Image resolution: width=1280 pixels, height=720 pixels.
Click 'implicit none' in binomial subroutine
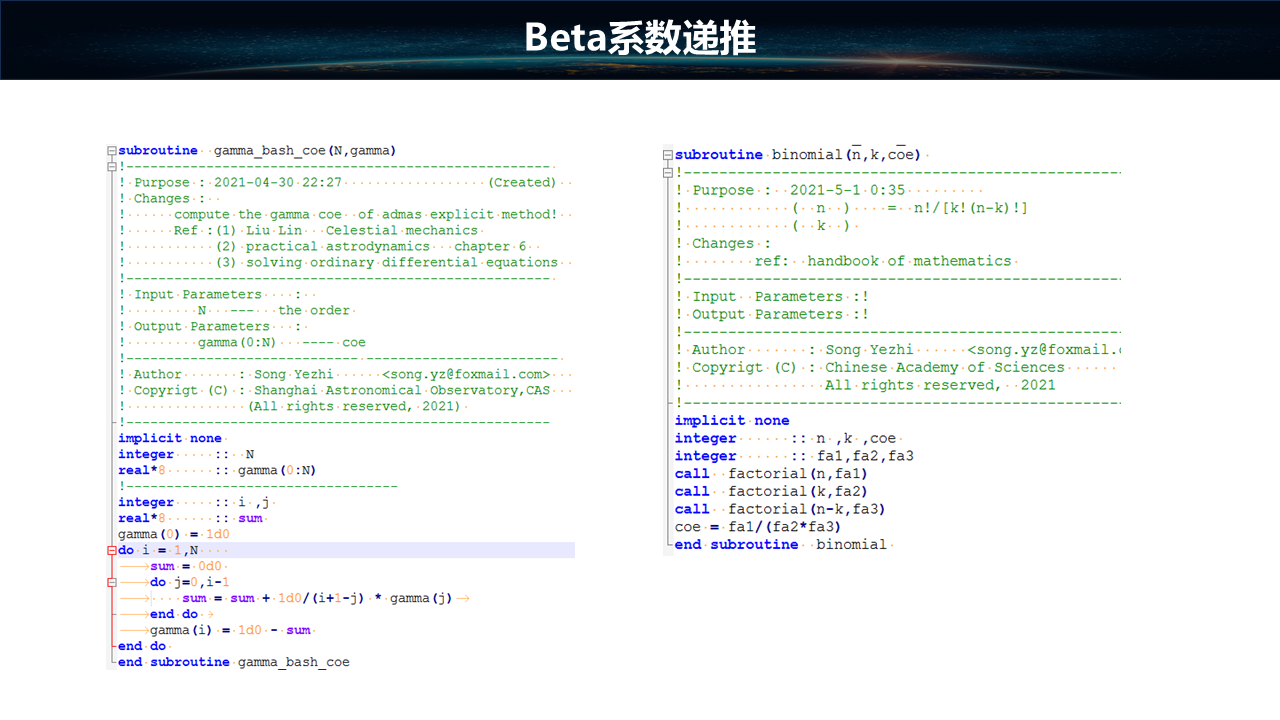click(732, 421)
